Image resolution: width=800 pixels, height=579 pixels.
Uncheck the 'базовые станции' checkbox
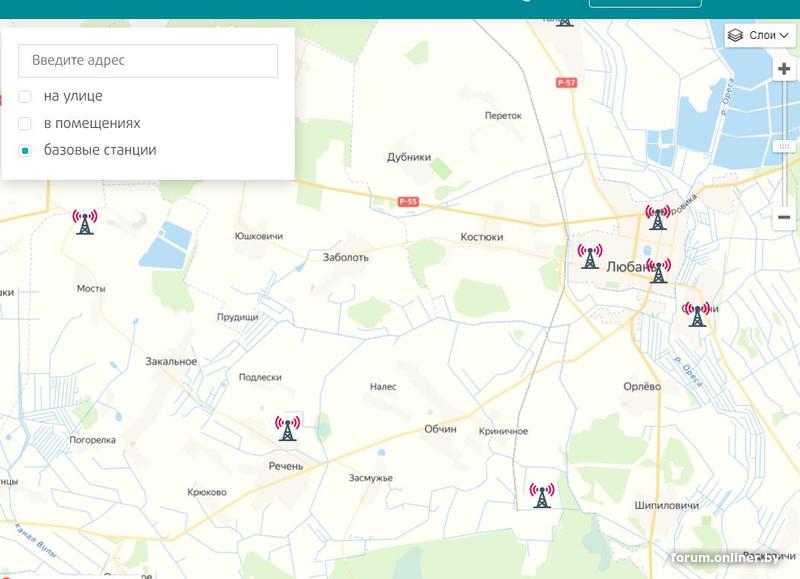tap(25, 151)
